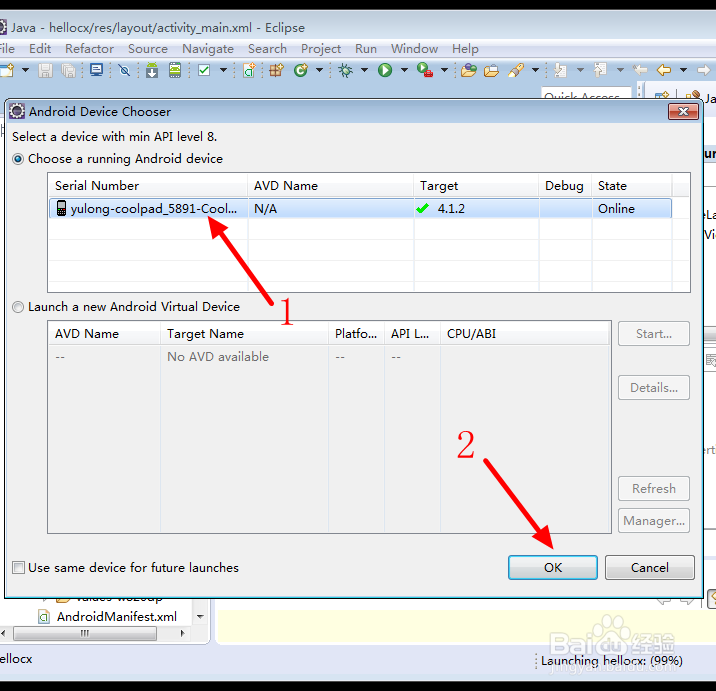Image resolution: width=716 pixels, height=691 pixels.
Task: Open dropdown next to New wizard icon
Action: (x=26, y=70)
